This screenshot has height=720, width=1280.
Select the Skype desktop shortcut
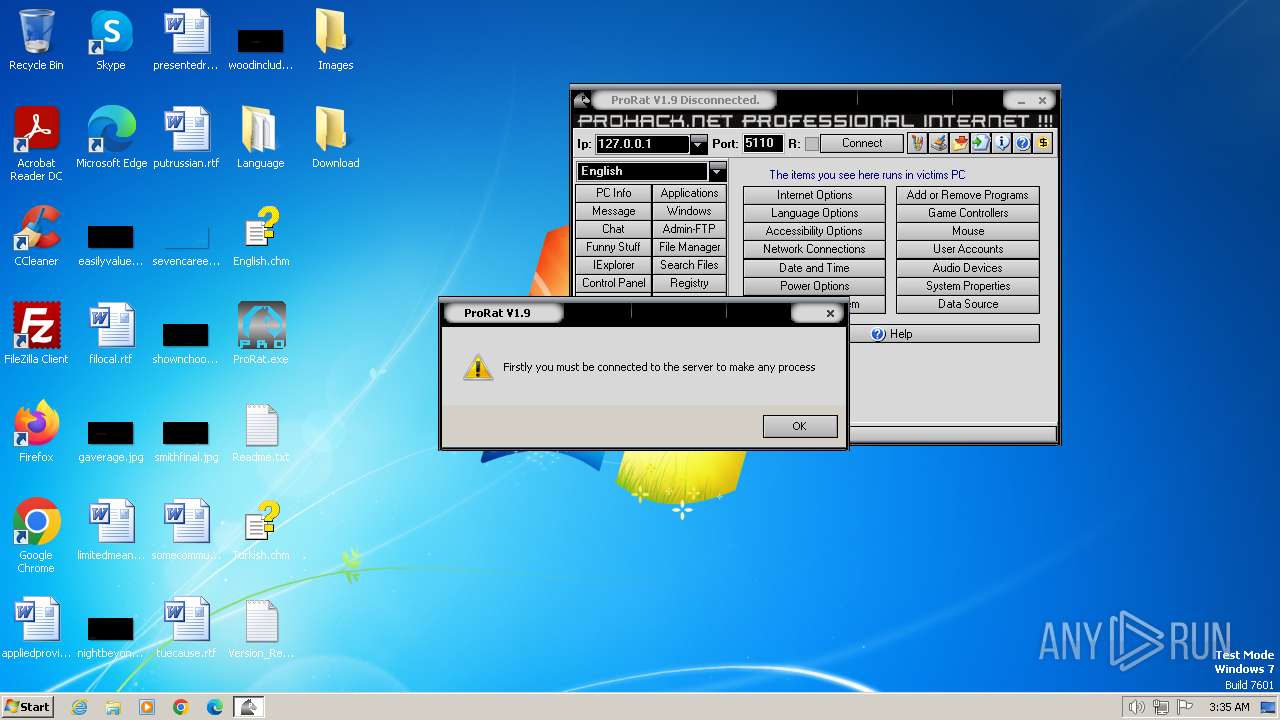coord(111,40)
